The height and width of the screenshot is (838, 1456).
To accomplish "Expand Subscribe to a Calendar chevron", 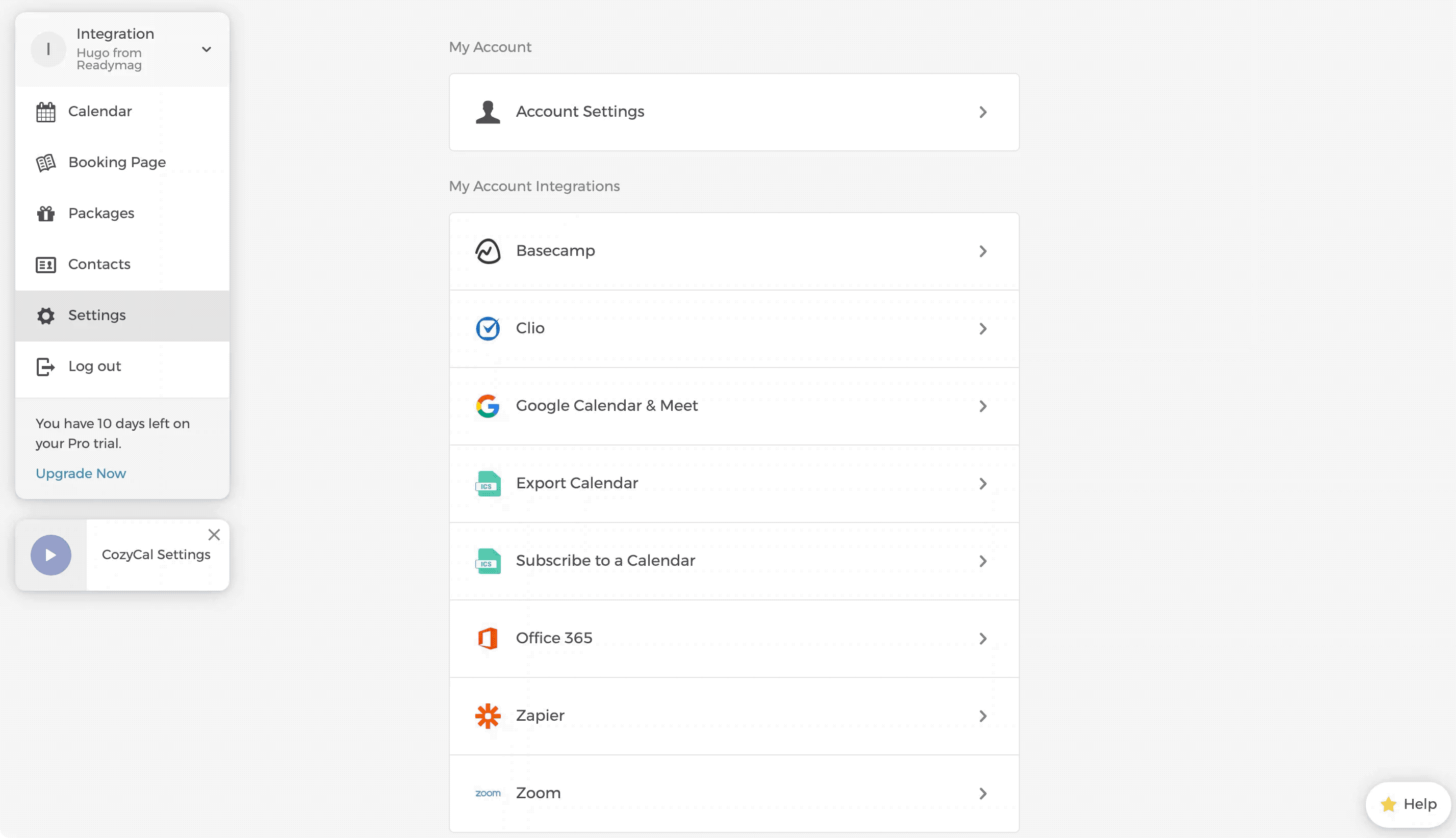I will (983, 561).
